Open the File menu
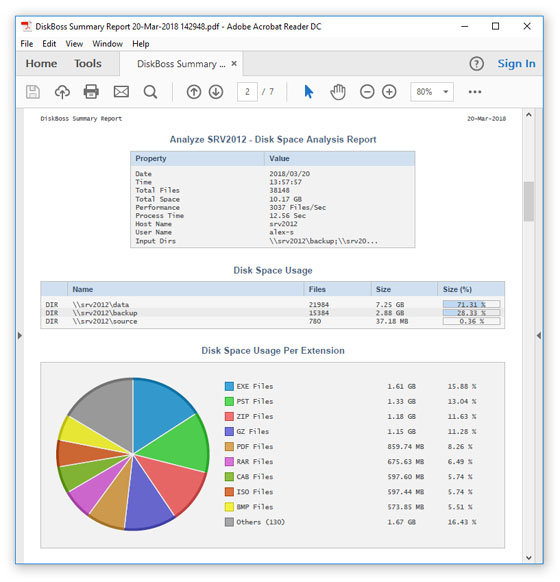The height and width of the screenshot is (582, 560). click(x=27, y=44)
